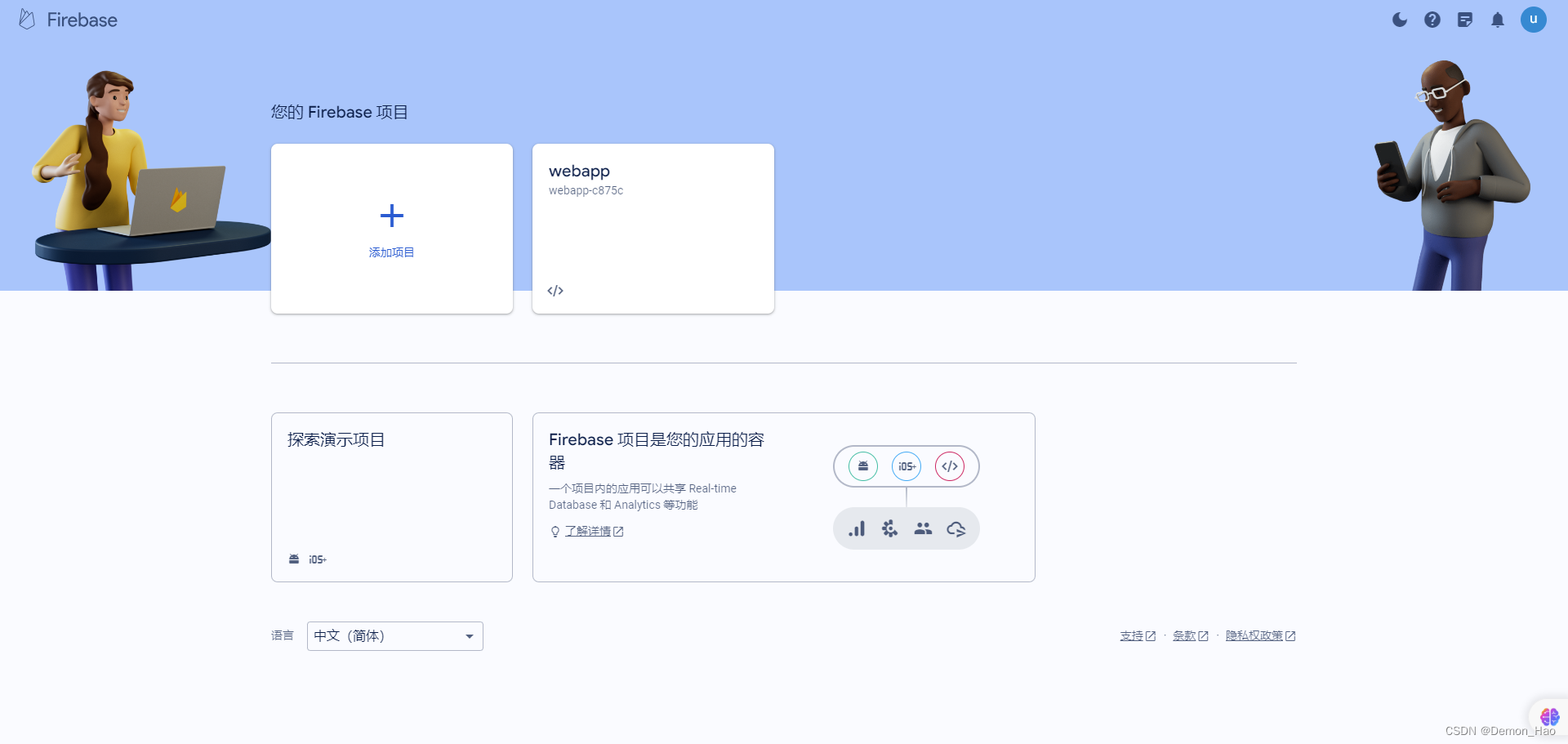Click Android icon on demo project card
Viewport: 1568px width, 744px height.
click(294, 559)
